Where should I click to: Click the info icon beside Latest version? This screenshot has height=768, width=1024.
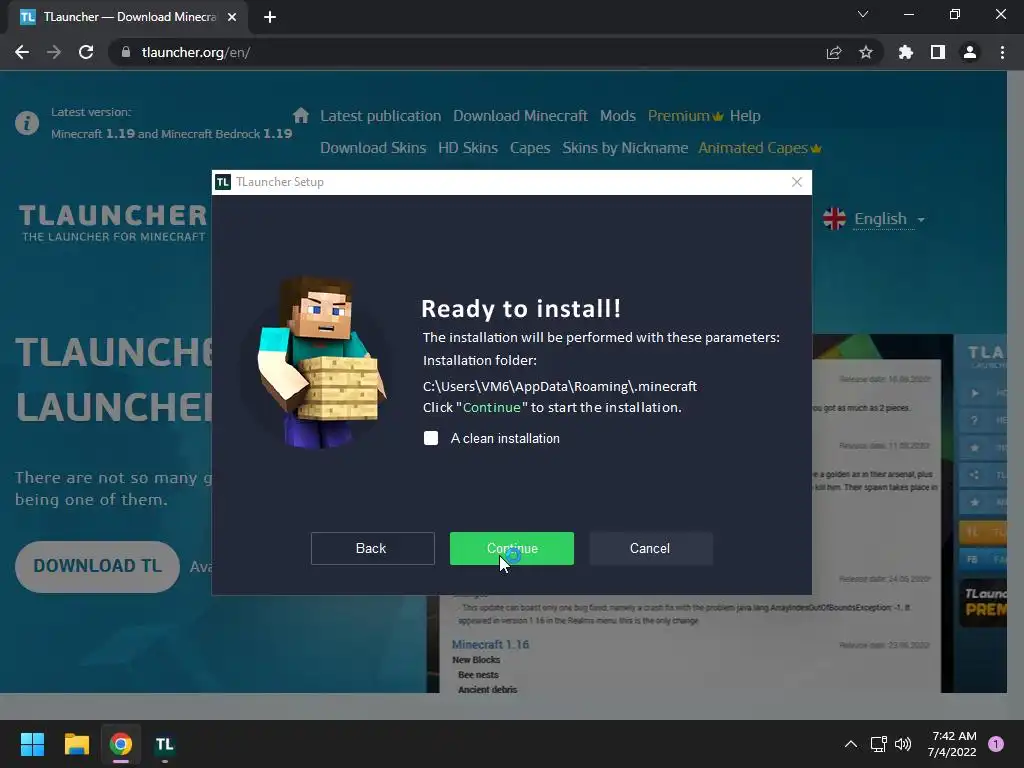27,123
